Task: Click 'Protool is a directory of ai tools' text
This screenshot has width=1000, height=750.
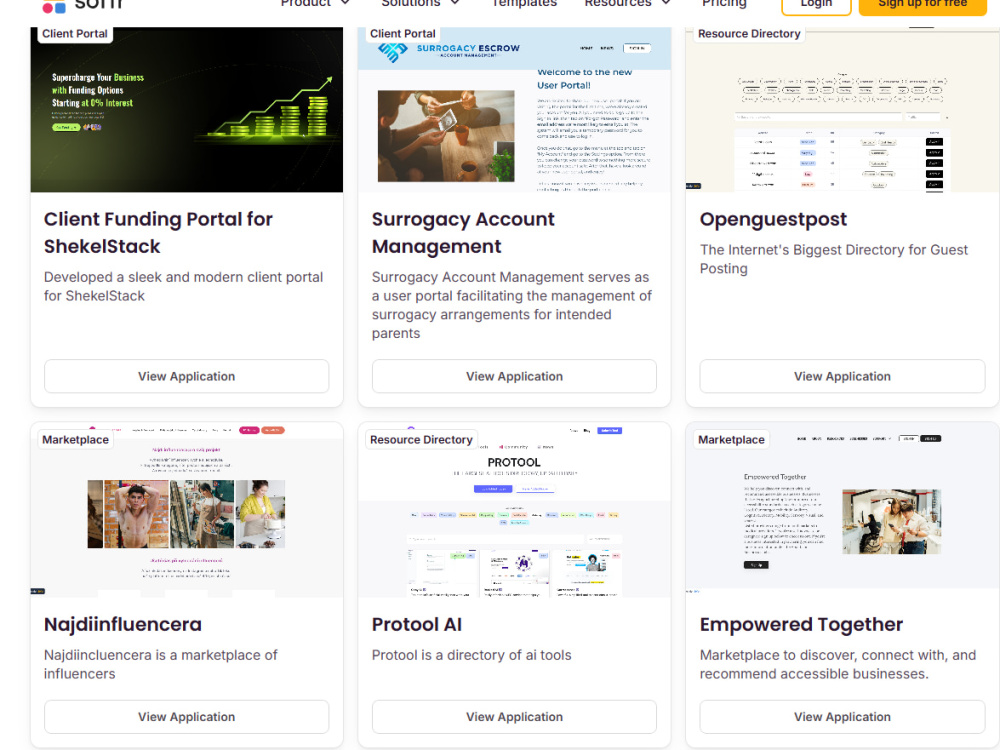Action: tap(471, 655)
